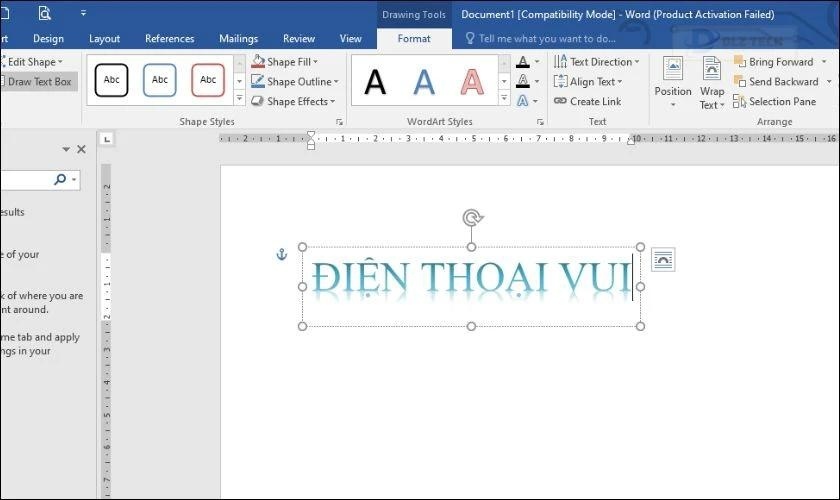Click the Print Preview quick access icon

click(x=44, y=13)
